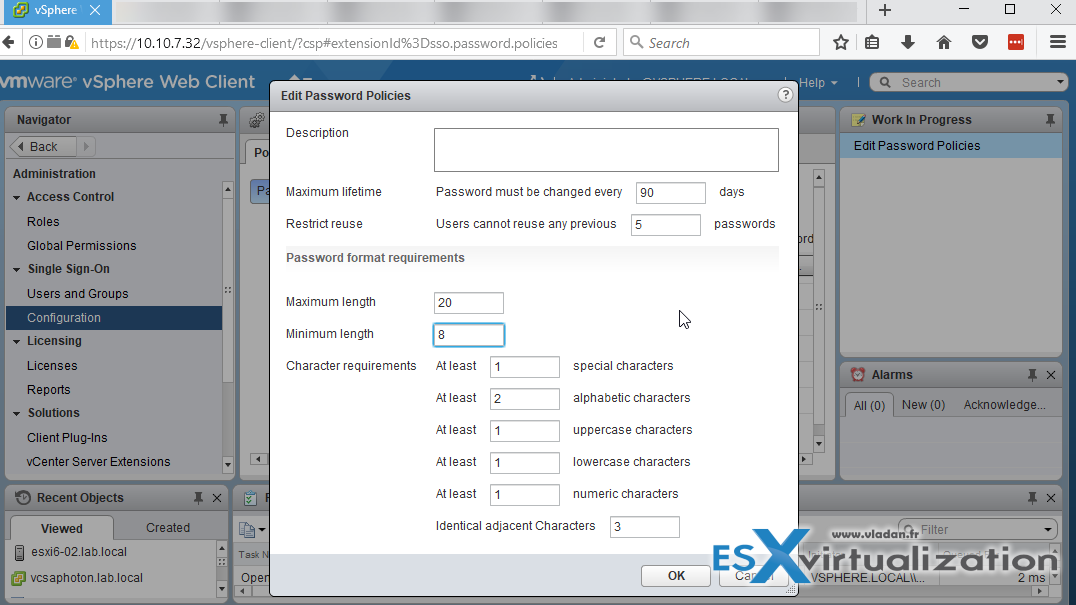The height and width of the screenshot is (605, 1076).
Task: Open Global Permissions in Navigator
Action: tap(82, 246)
